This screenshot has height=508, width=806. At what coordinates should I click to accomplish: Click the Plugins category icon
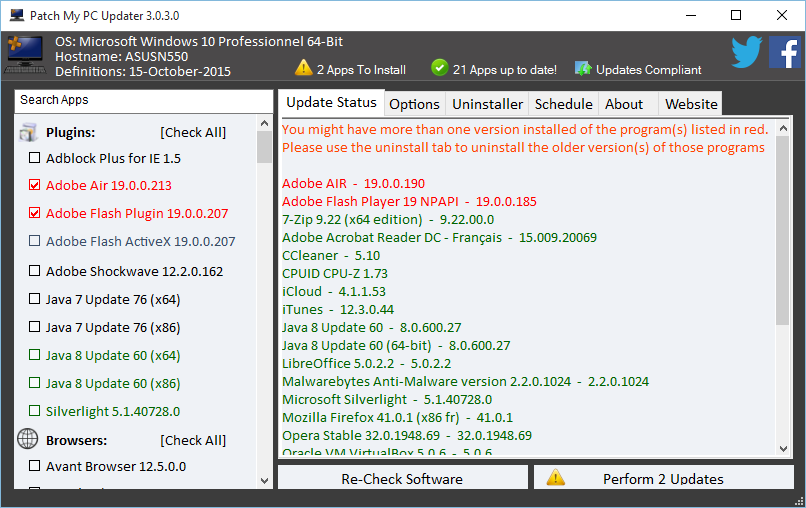[x=28, y=132]
